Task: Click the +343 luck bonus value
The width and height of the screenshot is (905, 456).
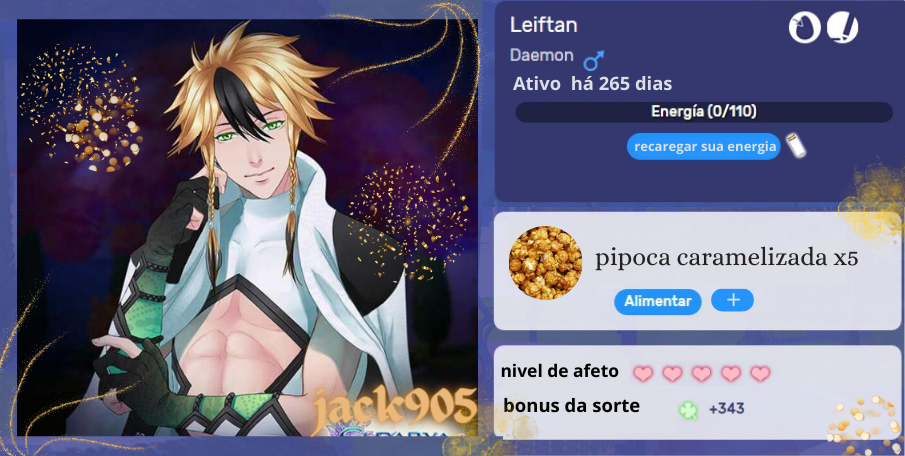Action: pyautogui.click(x=727, y=409)
